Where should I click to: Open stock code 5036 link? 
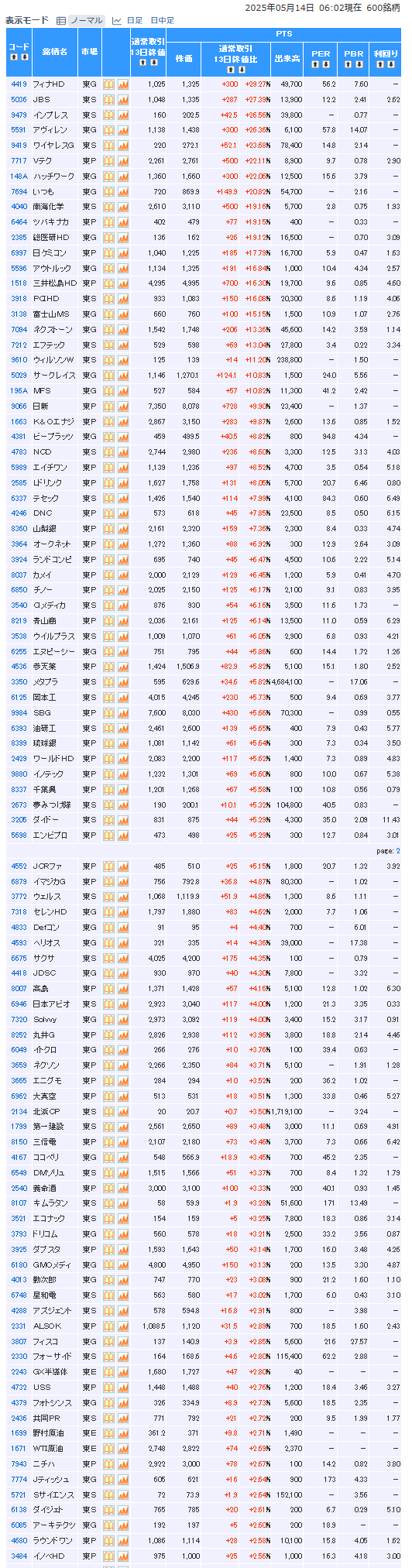tap(19, 99)
